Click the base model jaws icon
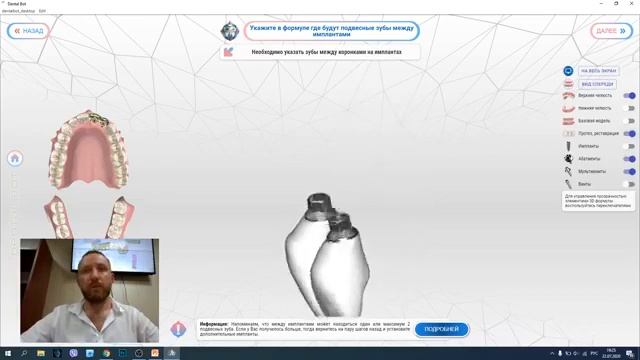The image size is (640, 360). tap(568, 121)
